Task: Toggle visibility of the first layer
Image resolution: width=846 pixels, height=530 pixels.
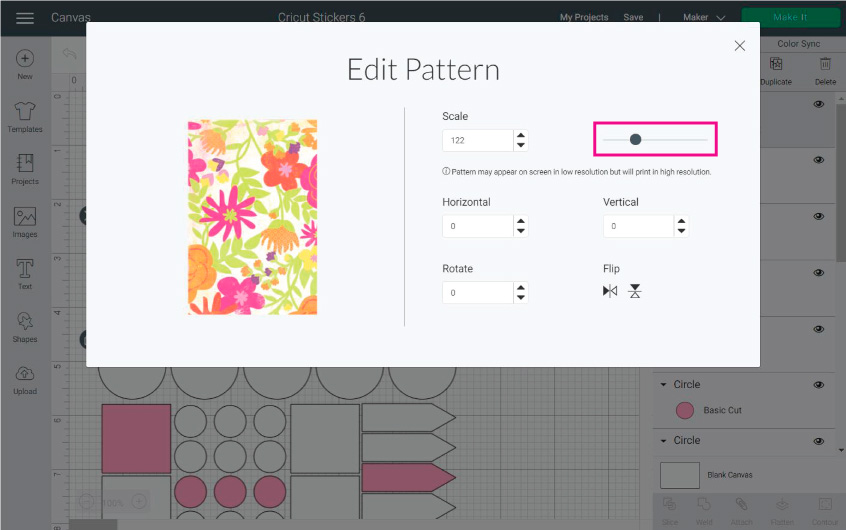Action: tap(818, 104)
